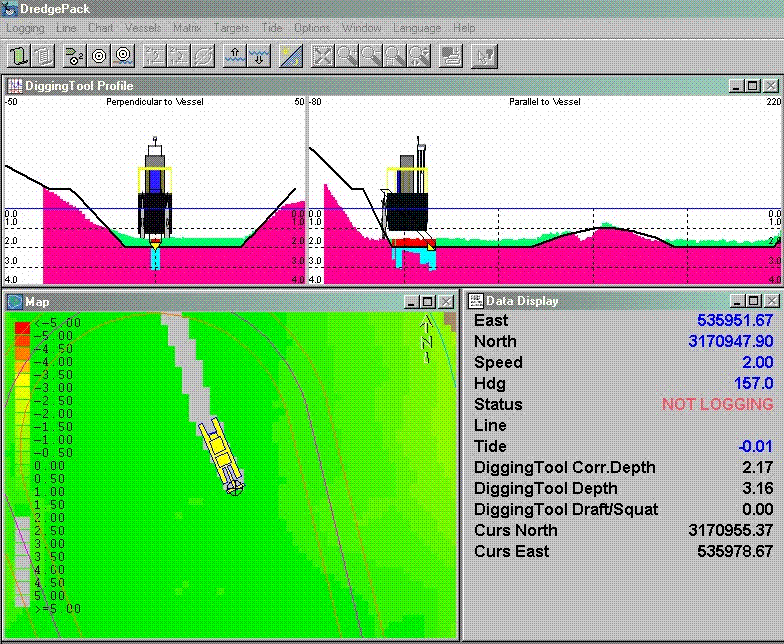Click the cursor pointer toolbar icon
784x644 pixels.
tap(484, 56)
